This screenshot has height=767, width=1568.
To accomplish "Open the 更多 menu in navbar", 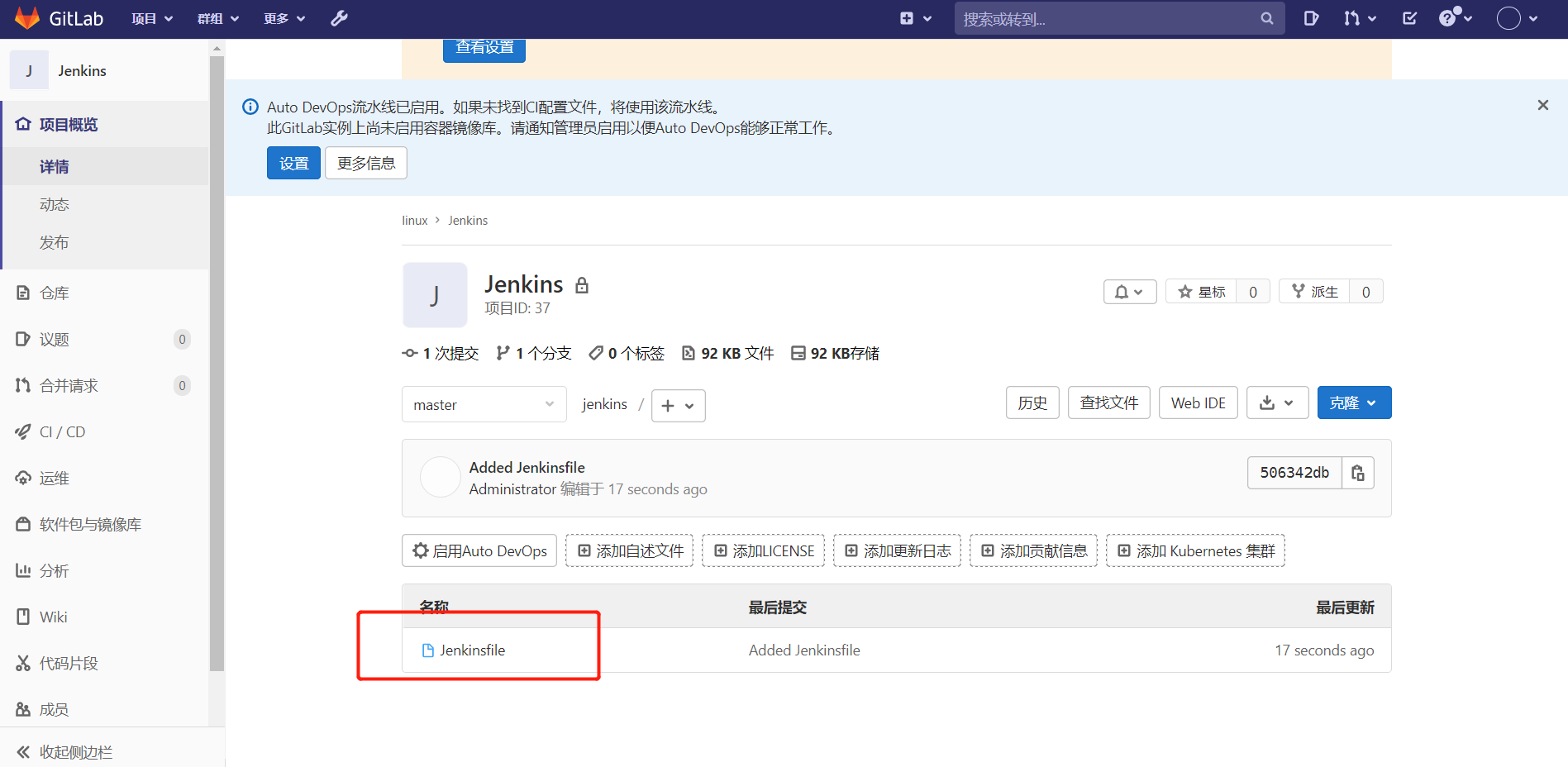I will pos(284,18).
